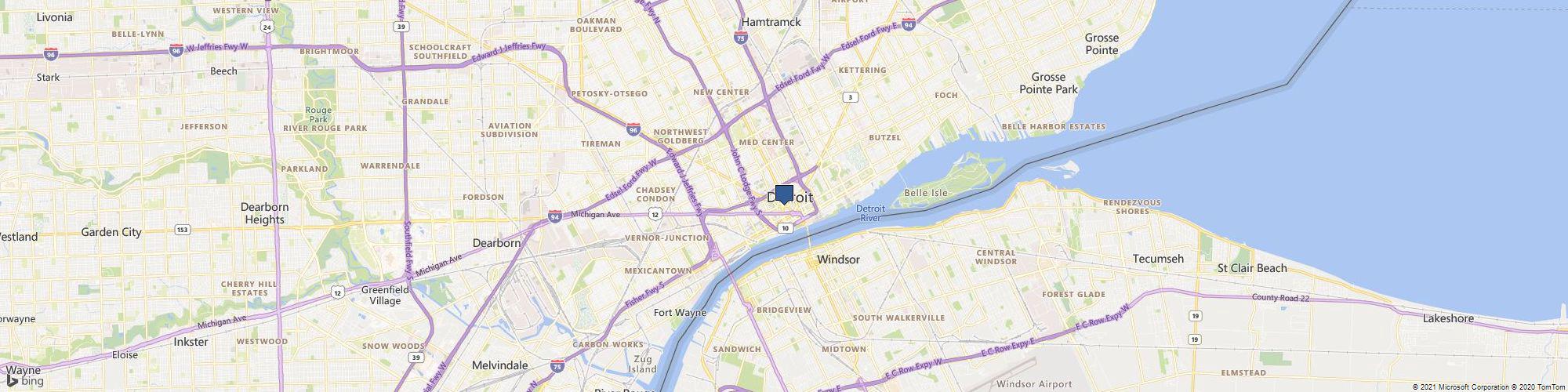Screen dimensions: 1568x392
Task: Click the route 3 highway shield
Action: tap(849, 97)
